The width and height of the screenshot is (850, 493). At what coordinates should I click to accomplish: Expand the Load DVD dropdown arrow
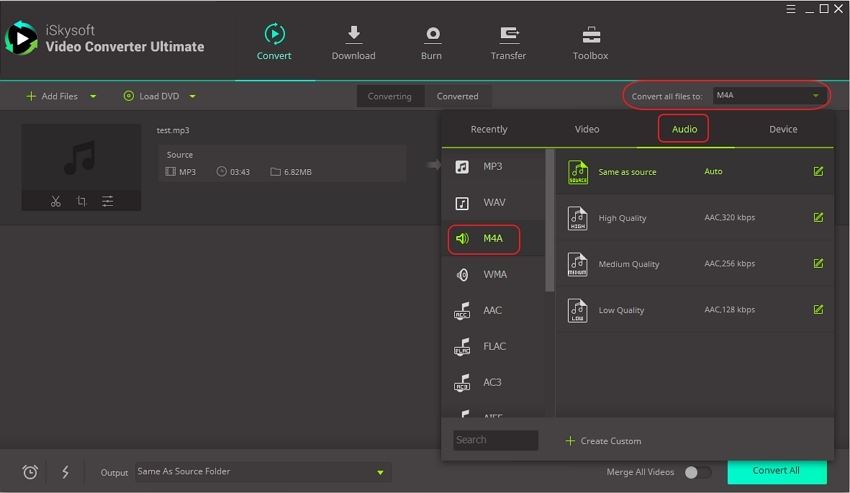[x=192, y=97]
